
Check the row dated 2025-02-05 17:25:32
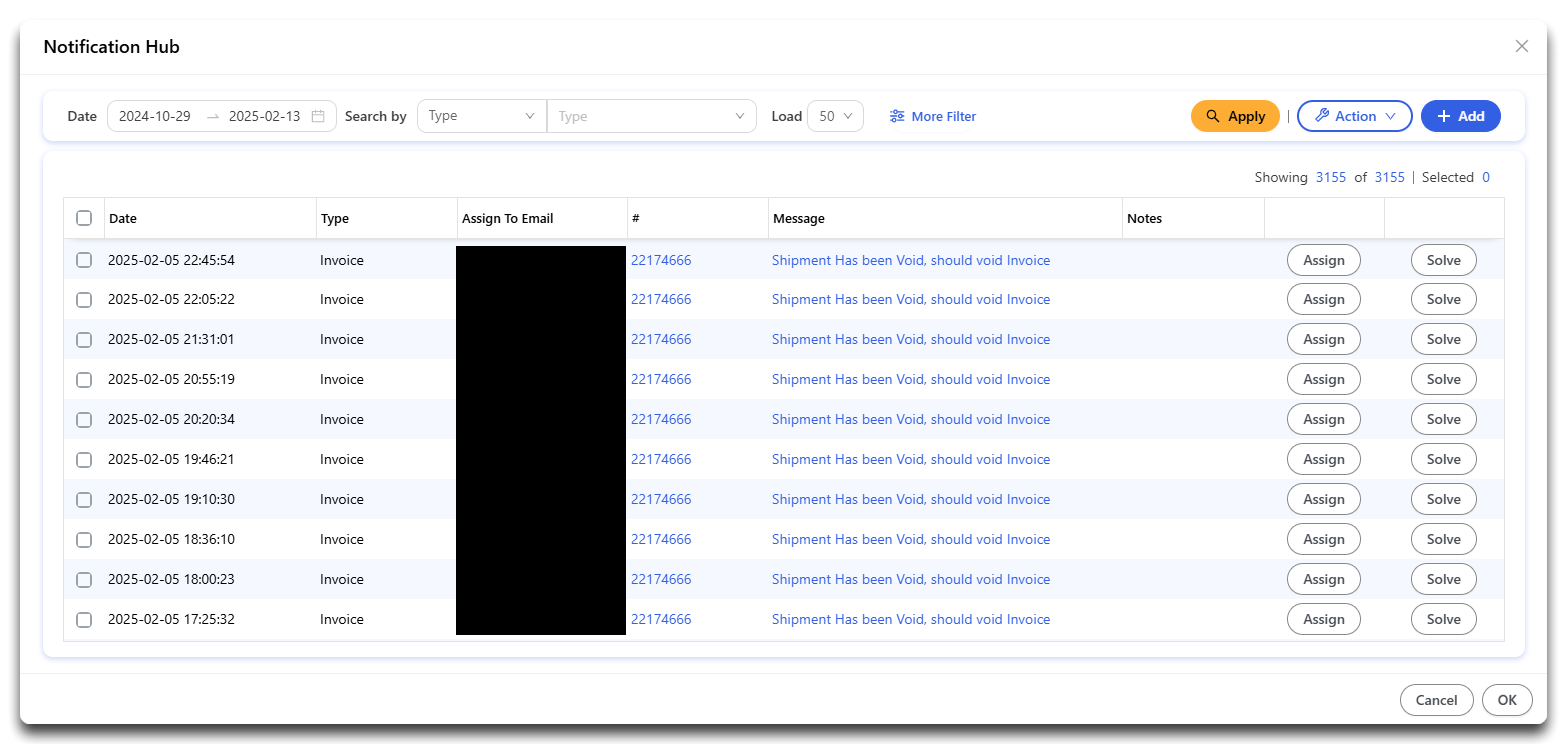click(x=84, y=620)
